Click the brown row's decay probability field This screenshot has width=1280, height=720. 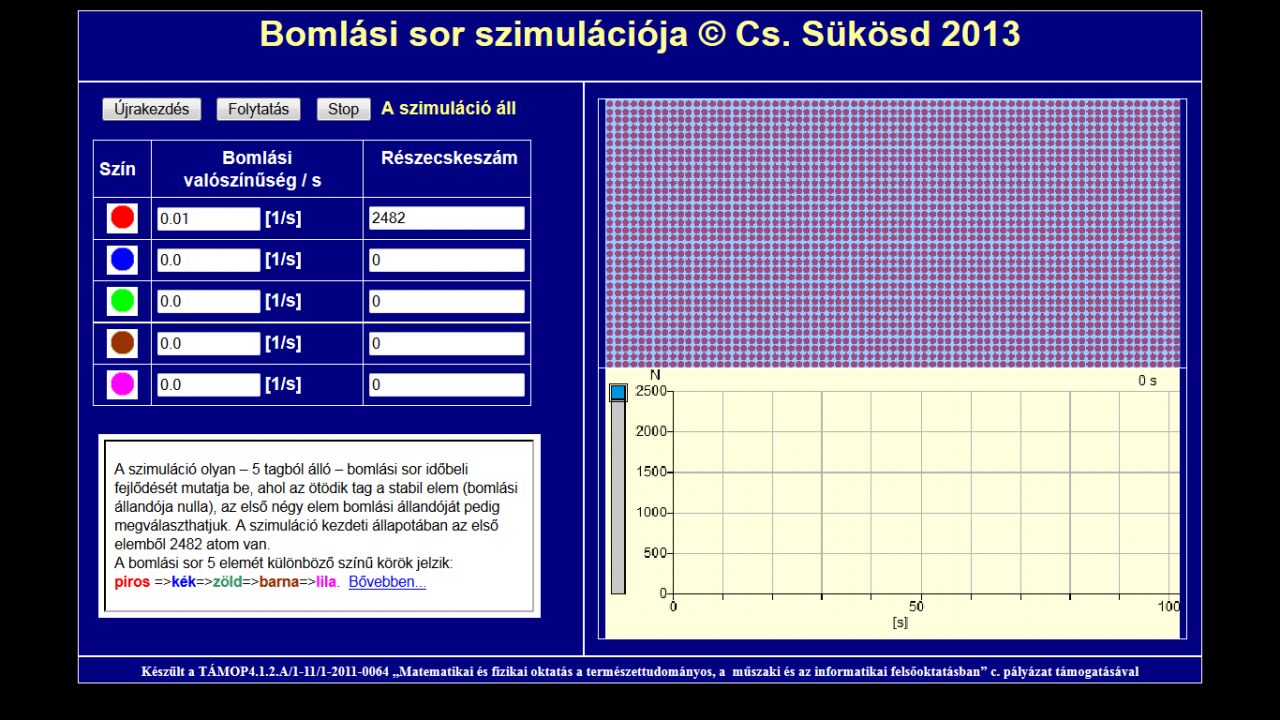coord(207,342)
